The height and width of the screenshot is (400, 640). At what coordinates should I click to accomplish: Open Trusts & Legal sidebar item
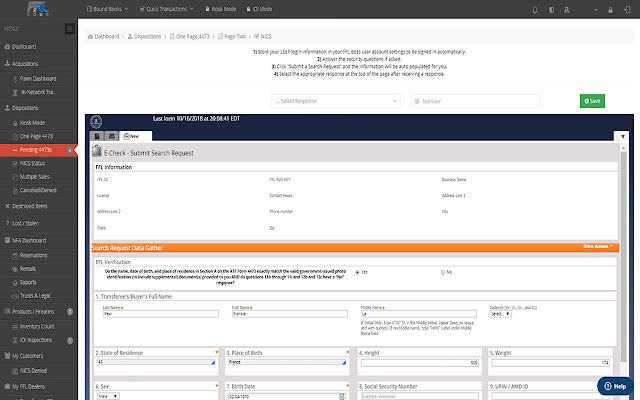(x=38, y=296)
